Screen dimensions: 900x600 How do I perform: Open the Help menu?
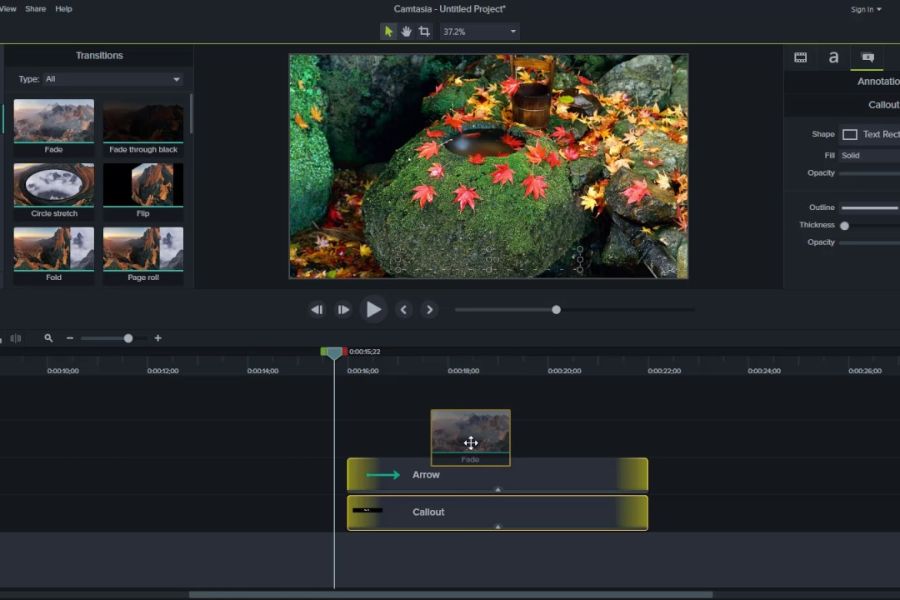[64, 9]
